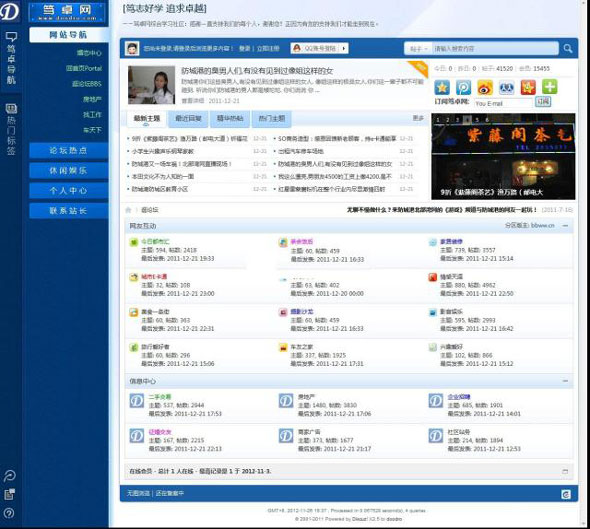Switch to the 热门主题 tab
This screenshot has height=529, width=590.
click(x=271, y=119)
